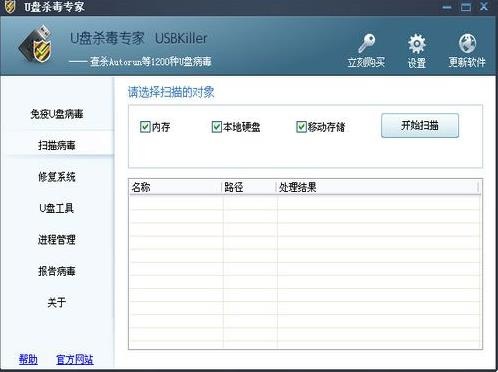This screenshot has width=498, height=372.
Task: Start scanning with the 开始扫描 button
Action: [x=420, y=125]
